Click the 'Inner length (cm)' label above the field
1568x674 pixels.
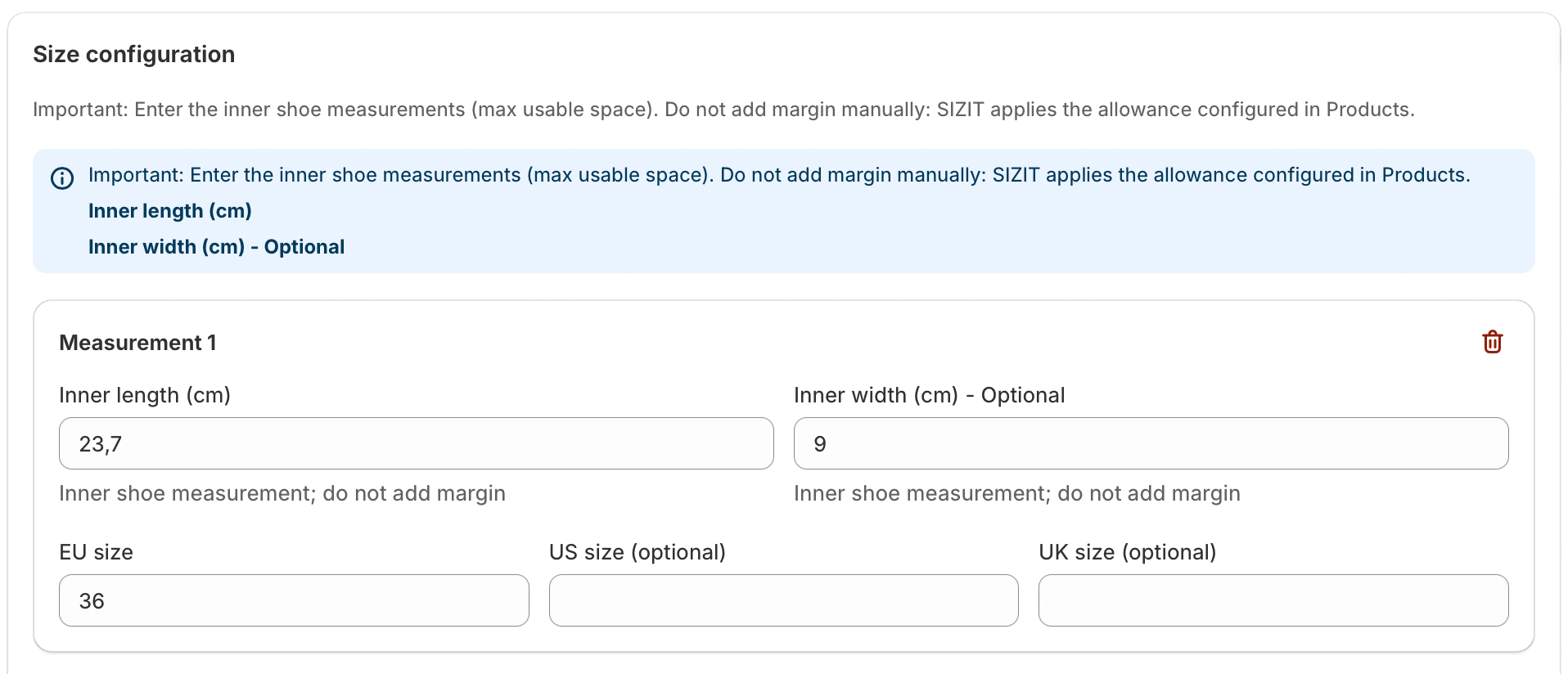point(145,395)
